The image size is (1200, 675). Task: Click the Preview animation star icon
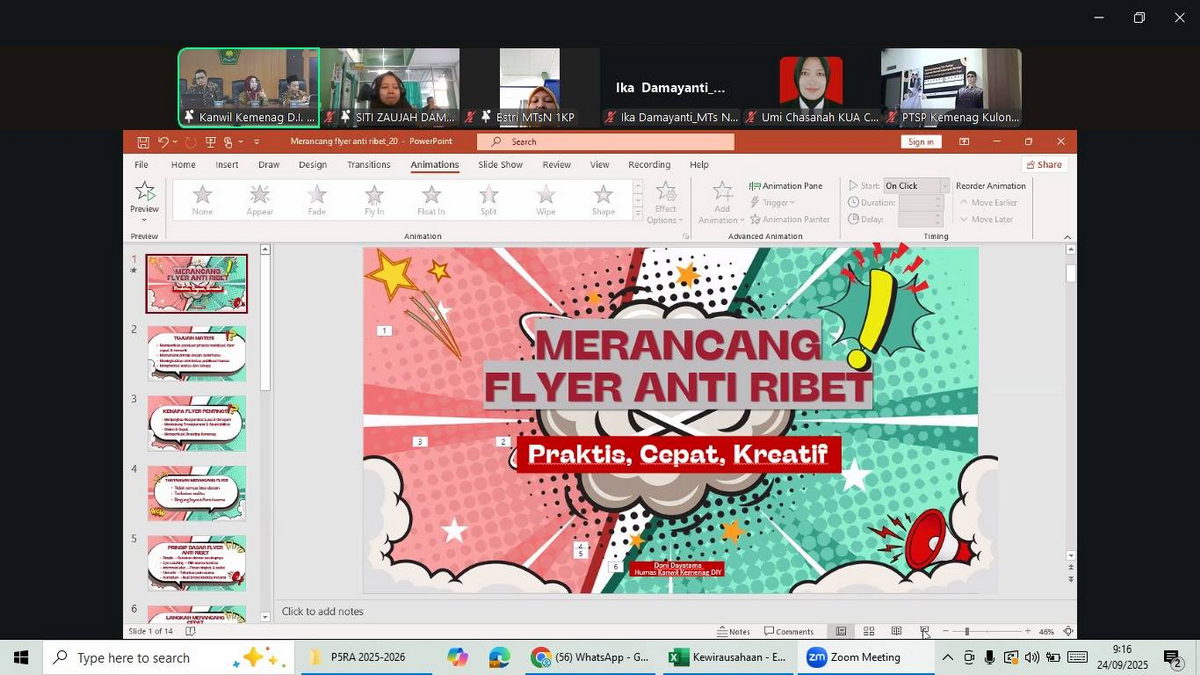[144, 193]
